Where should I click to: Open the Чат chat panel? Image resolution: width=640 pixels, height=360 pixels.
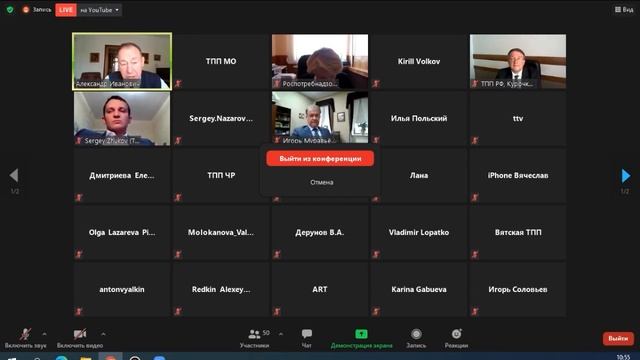pyautogui.click(x=307, y=338)
